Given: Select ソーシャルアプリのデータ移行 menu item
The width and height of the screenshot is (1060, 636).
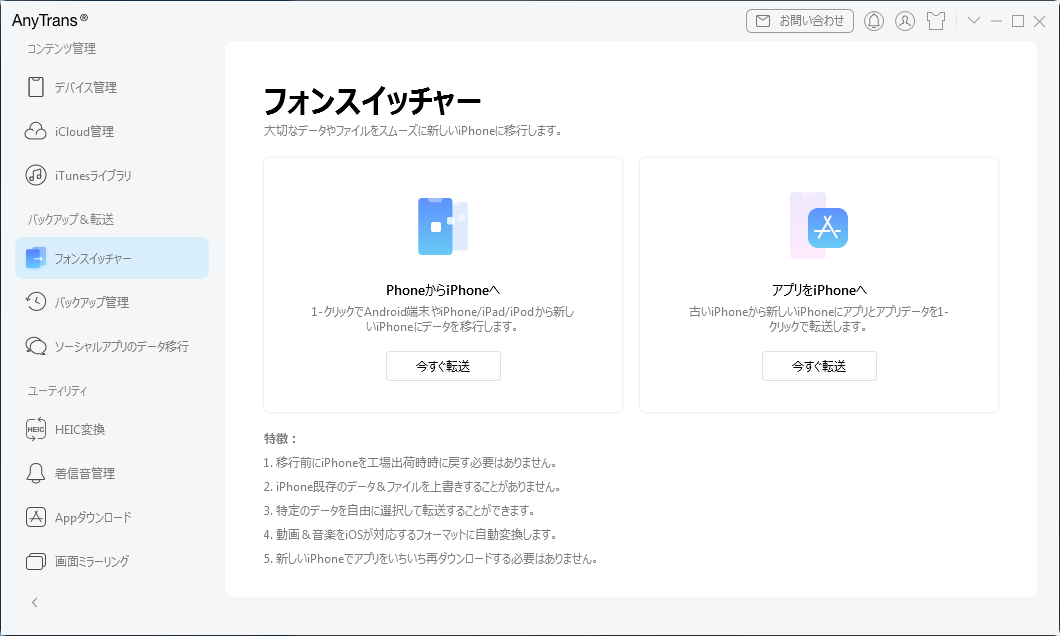Looking at the screenshot, I should tap(120, 346).
